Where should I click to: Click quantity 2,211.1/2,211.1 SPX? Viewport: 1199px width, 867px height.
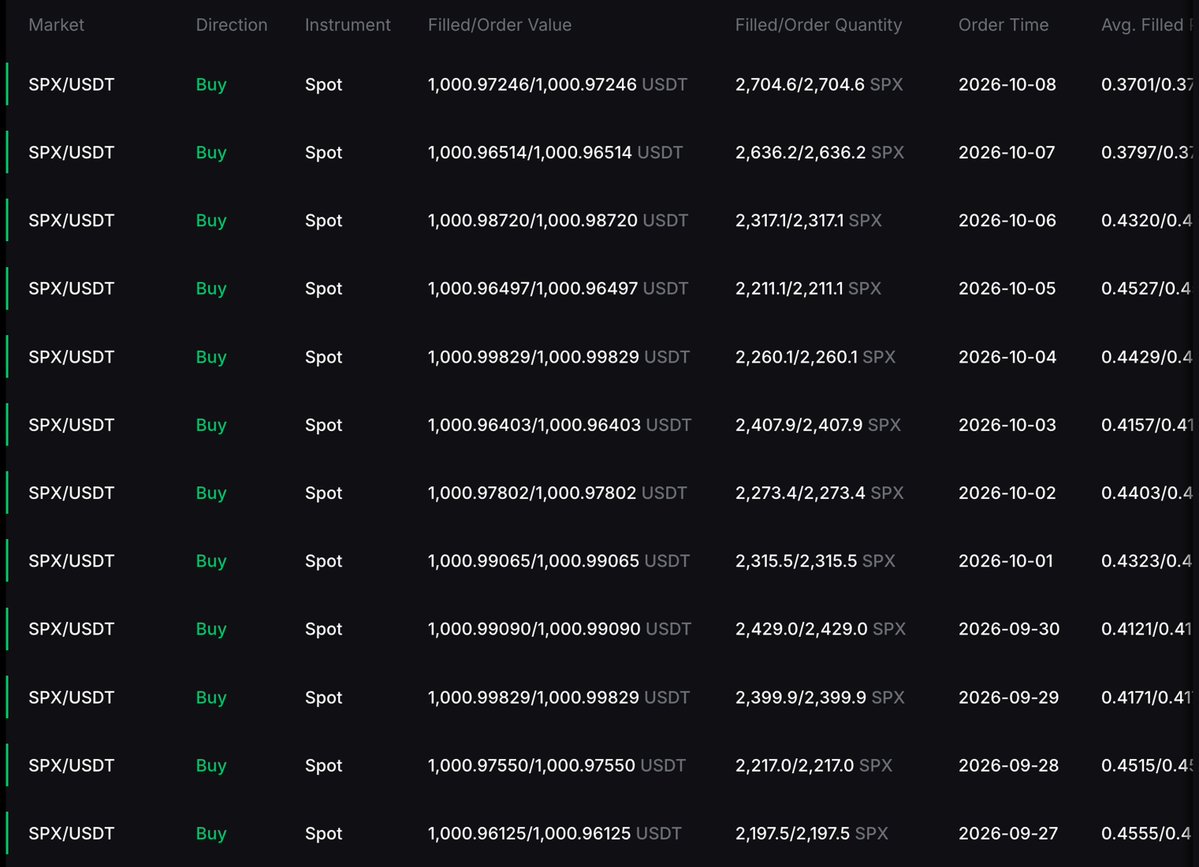(808, 289)
